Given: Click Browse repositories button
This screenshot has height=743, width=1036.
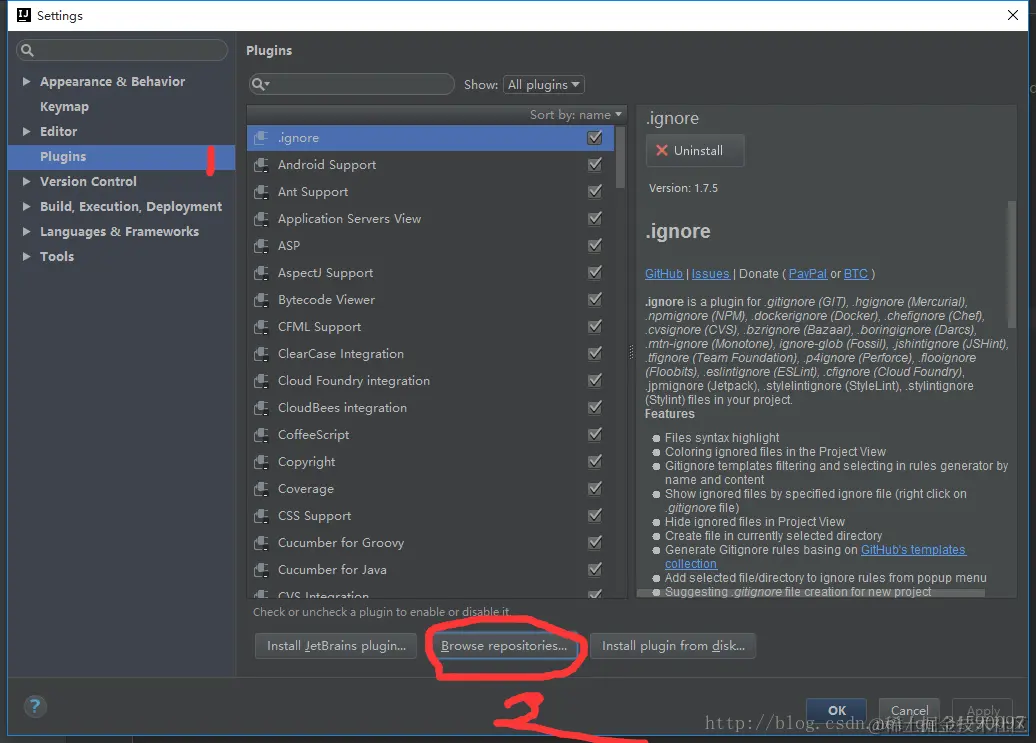Looking at the screenshot, I should coord(504,646).
